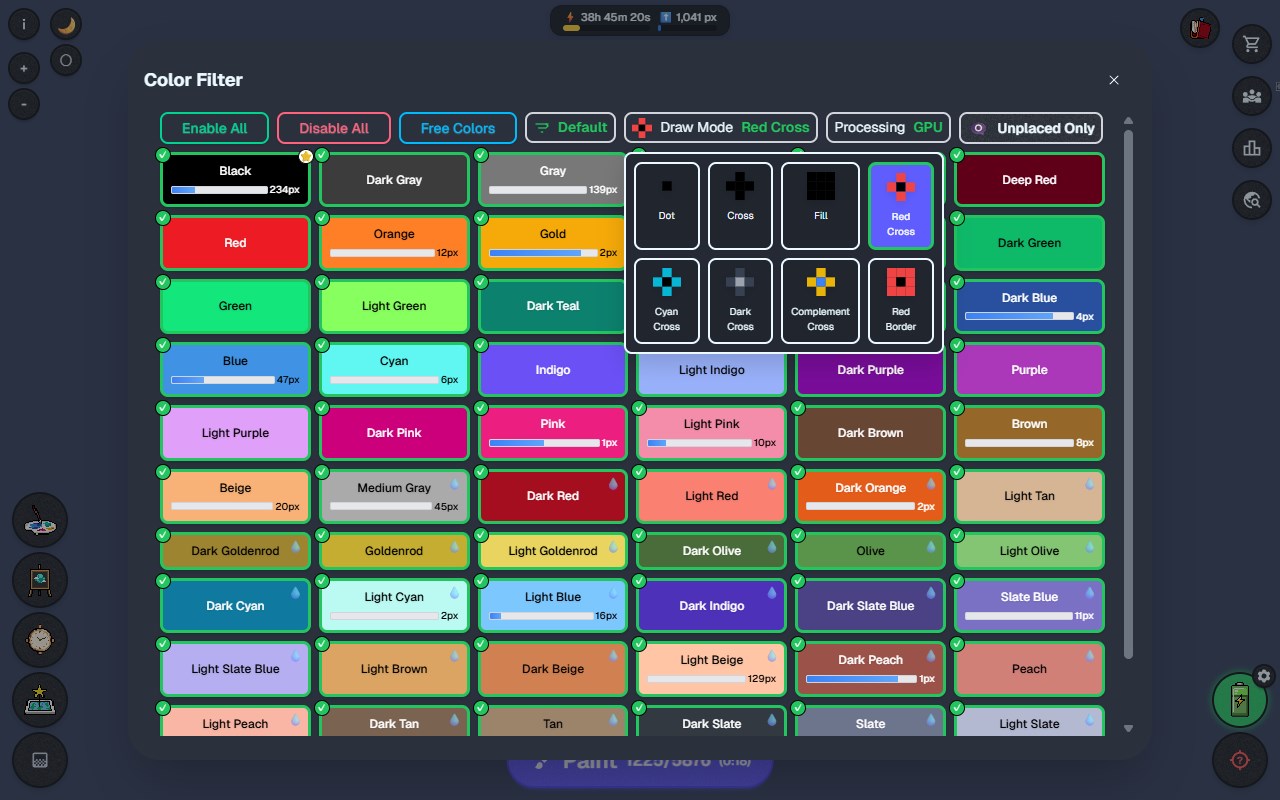This screenshot has height=800, width=1280.
Task: Click the scrollbar down arrow
Action: point(1129,729)
